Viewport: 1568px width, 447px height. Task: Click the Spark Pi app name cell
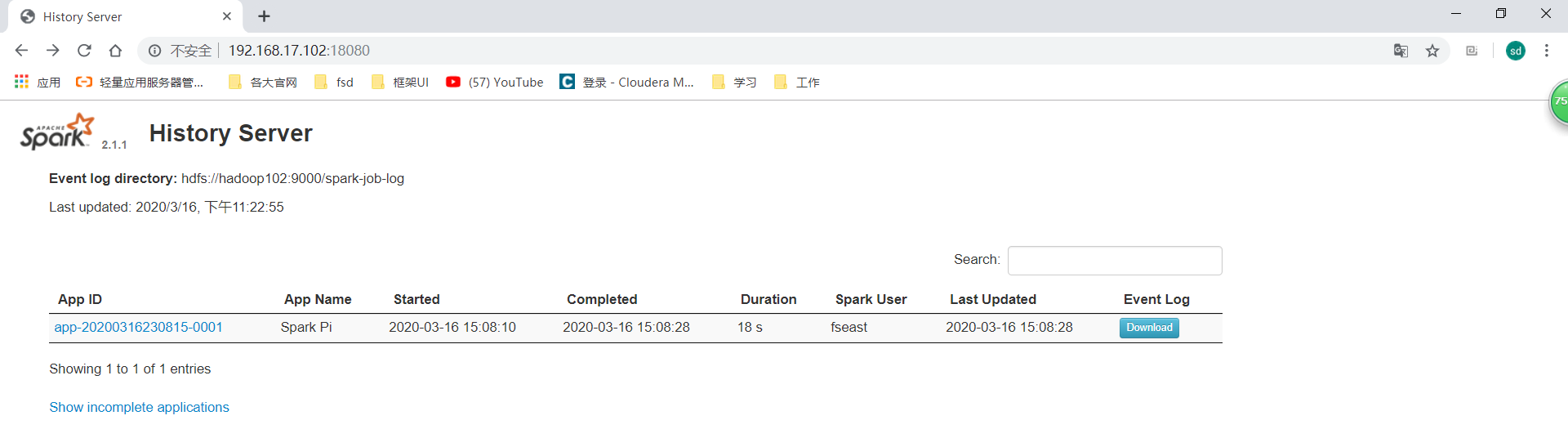(306, 327)
